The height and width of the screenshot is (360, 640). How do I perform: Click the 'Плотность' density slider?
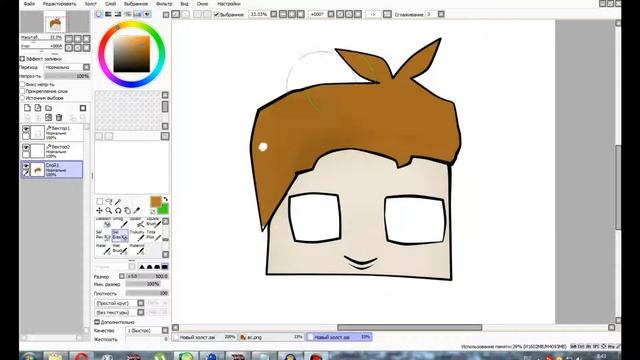coord(147,293)
